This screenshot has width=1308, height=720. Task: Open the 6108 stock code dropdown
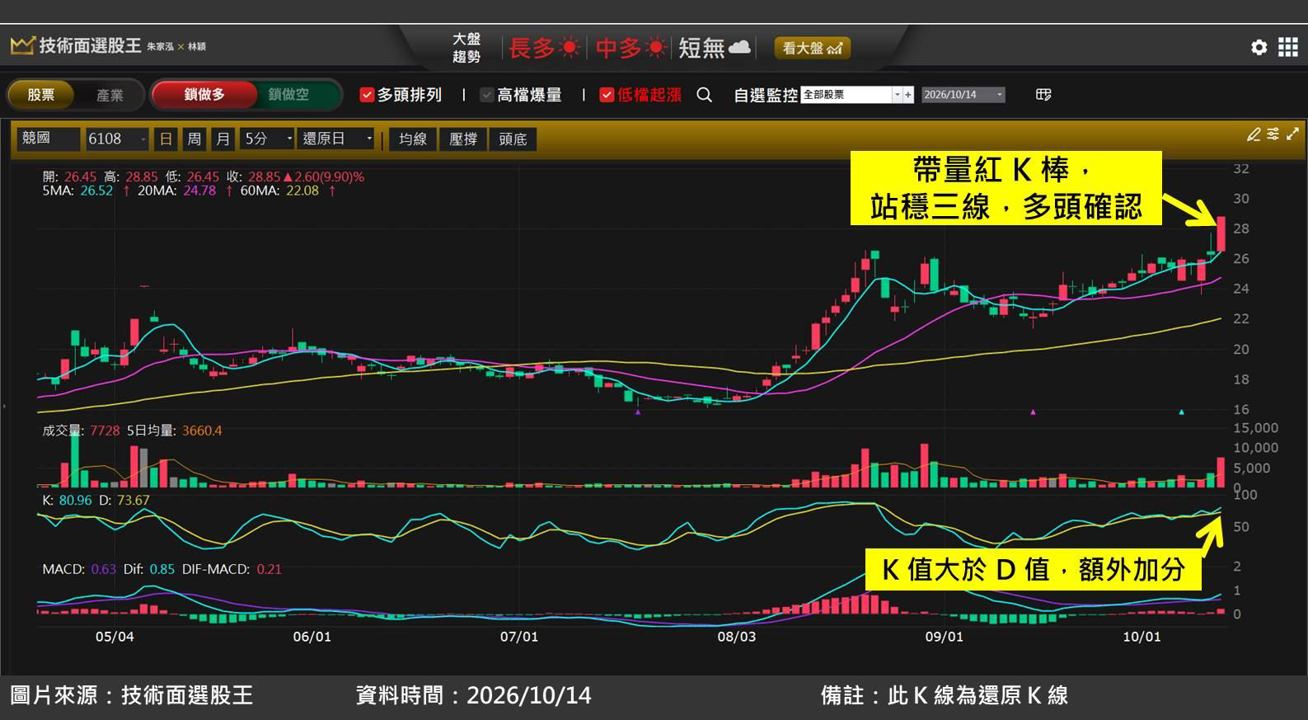[117, 138]
